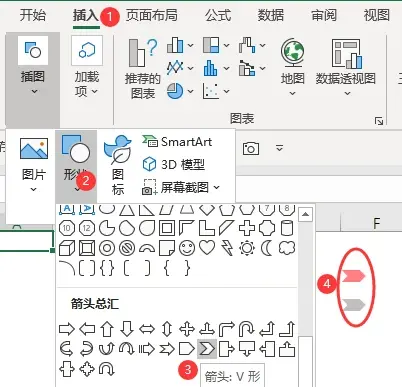The width and height of the screenshot is (402, 387).
Task: Click 推荐的图表 recommended charts
Action: coord(143,68)
